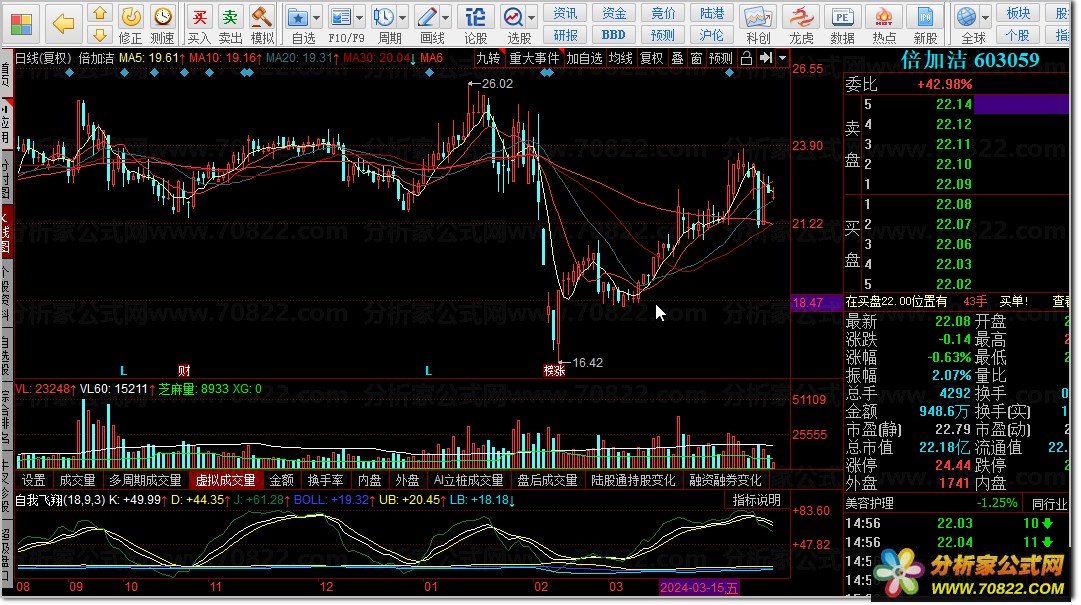The image size is (1081, 605).
Task: Click the 板块 sector button
Action: coord(1018,13)
